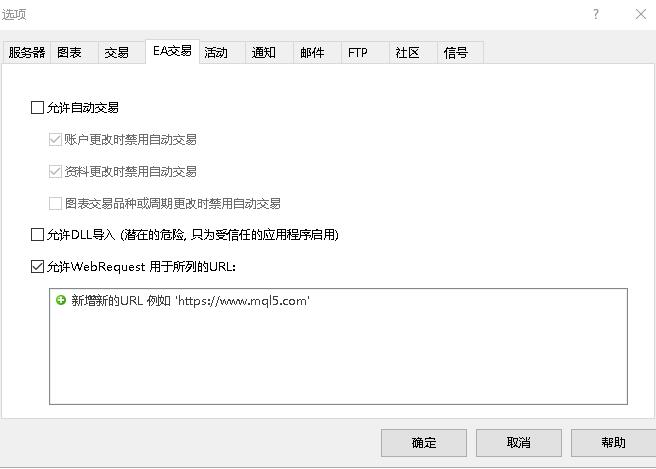Click the question mark help icon

(x=596, y=14)
